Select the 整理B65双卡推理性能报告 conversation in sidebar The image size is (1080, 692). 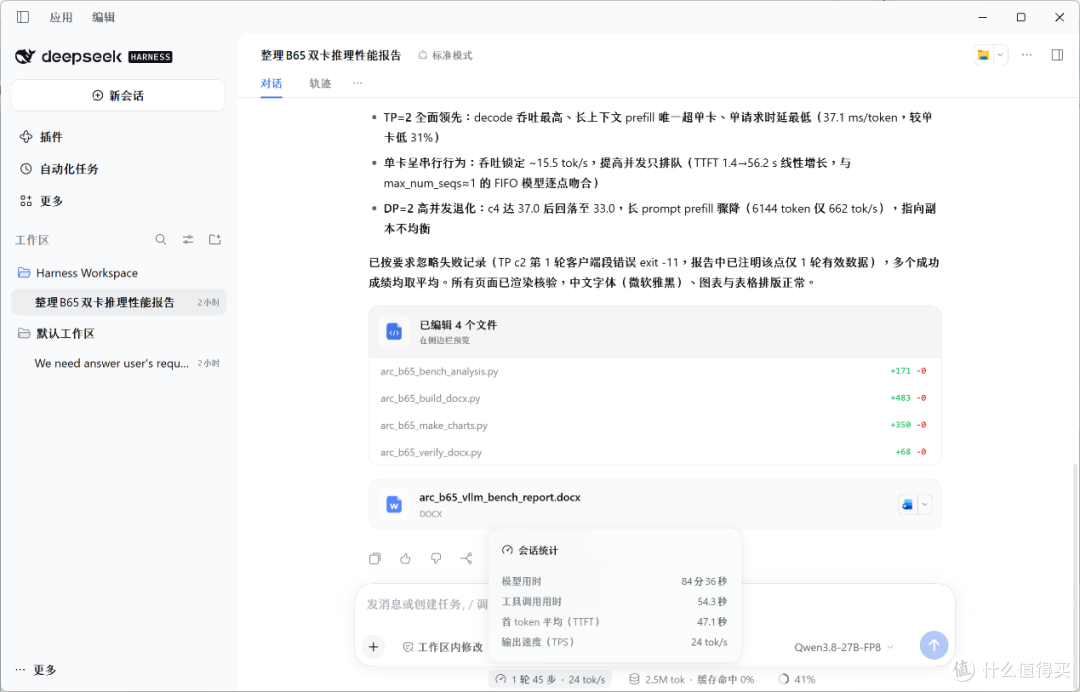pos(118,302)
